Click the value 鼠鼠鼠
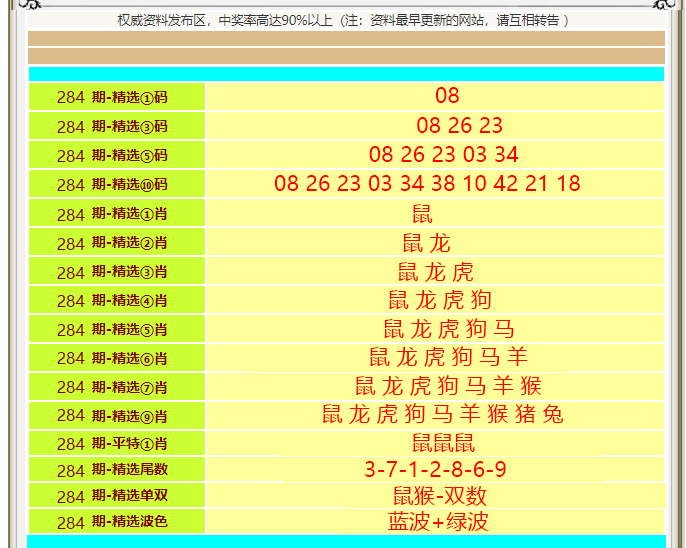This screenshot has height=548, width=686. (444, 443)
